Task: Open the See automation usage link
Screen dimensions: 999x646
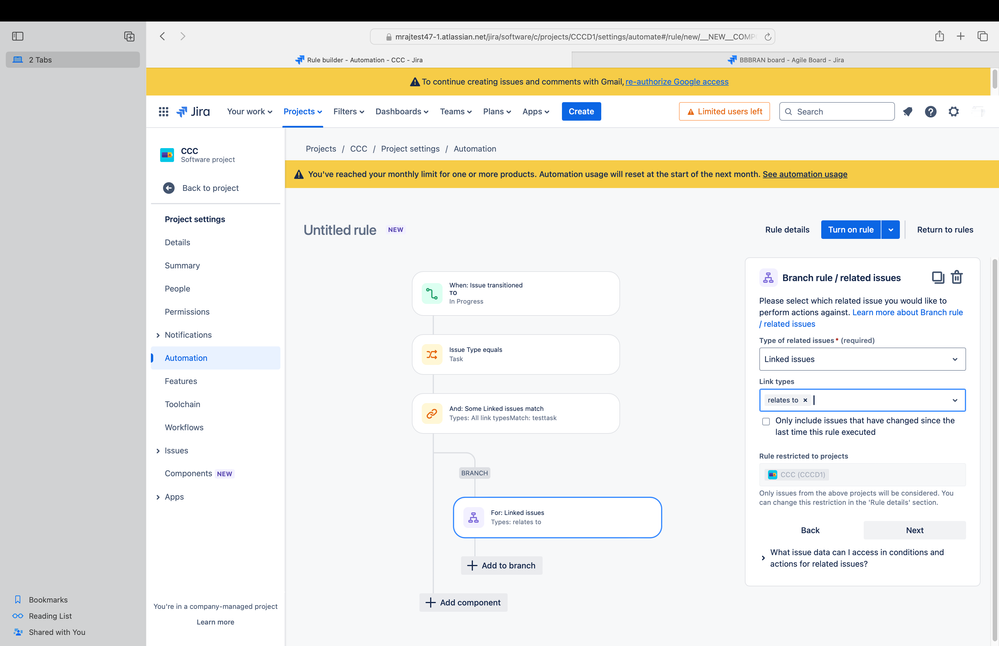Action: (805, 175)
